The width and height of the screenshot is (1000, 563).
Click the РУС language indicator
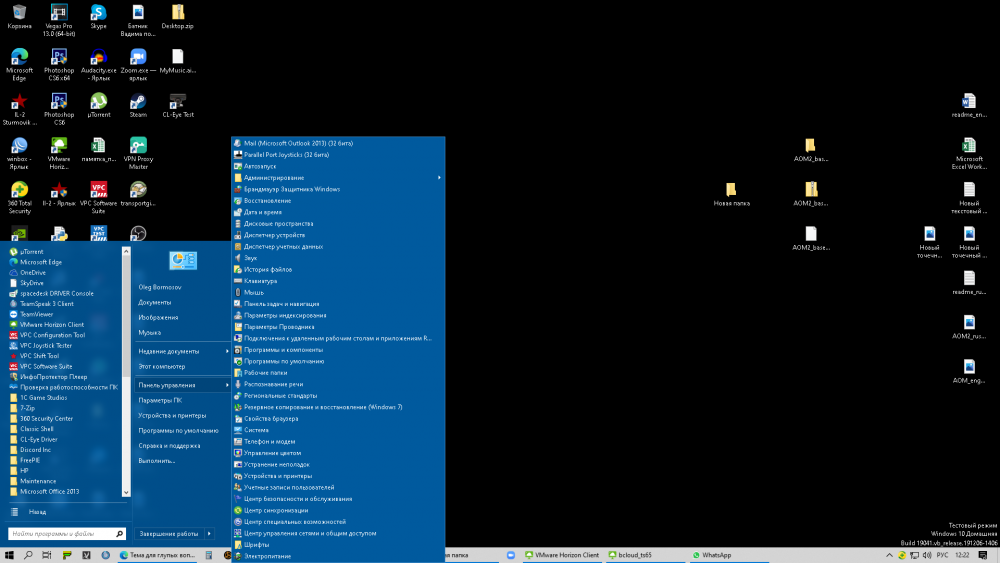[x=942, y=555]
